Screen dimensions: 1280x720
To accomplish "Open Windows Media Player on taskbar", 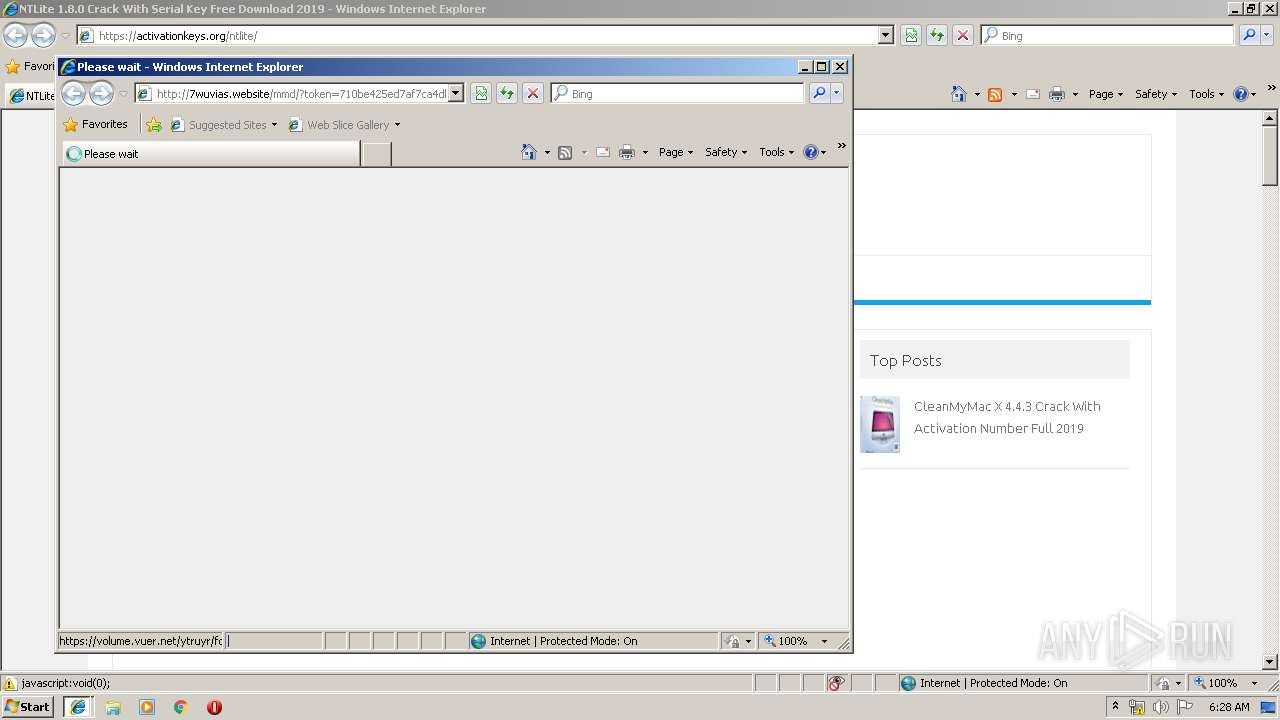I will [x=147, y=707].
